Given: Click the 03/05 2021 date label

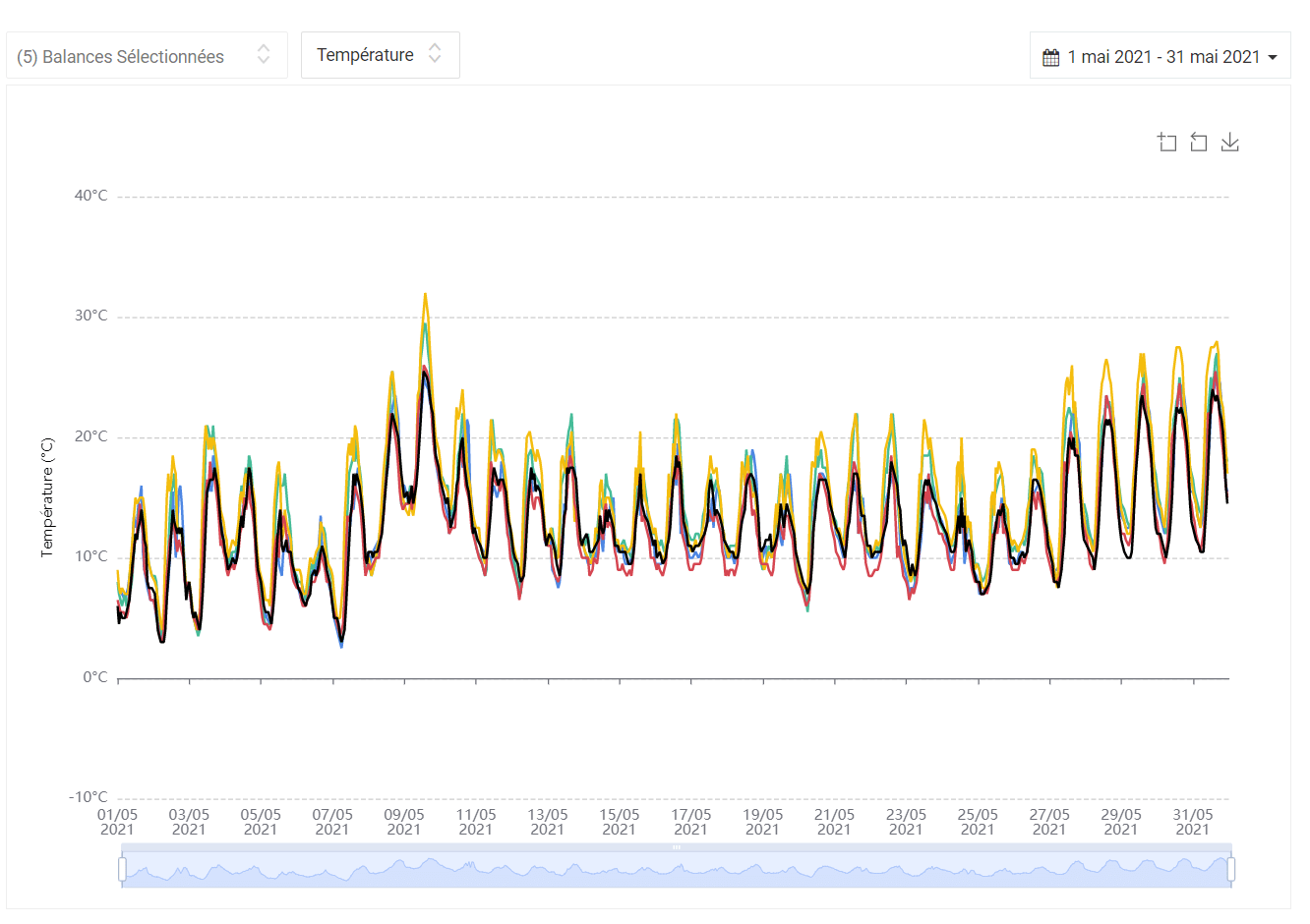Looking at the screenshot, I should click(189, 822).
